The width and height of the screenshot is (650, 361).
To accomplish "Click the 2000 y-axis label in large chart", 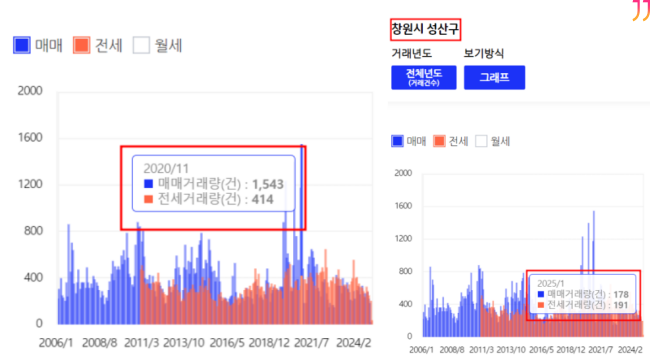I will click(30, 91).
